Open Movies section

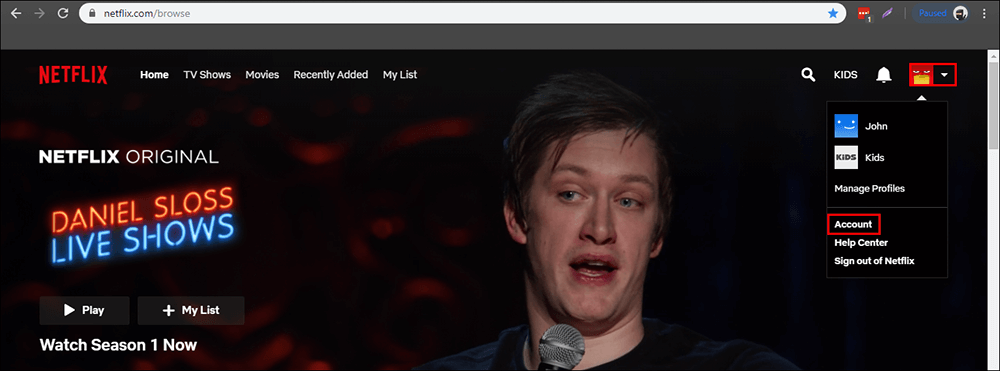tap(262, 75)
